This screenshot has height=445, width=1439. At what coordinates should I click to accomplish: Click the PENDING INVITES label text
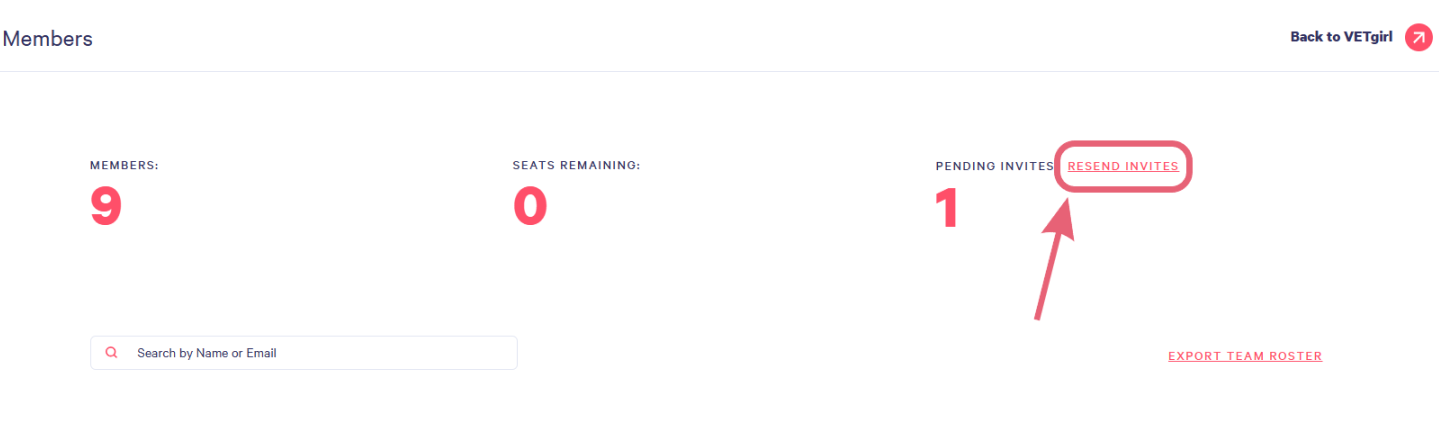pyautogui.click(x=994, y=166)
